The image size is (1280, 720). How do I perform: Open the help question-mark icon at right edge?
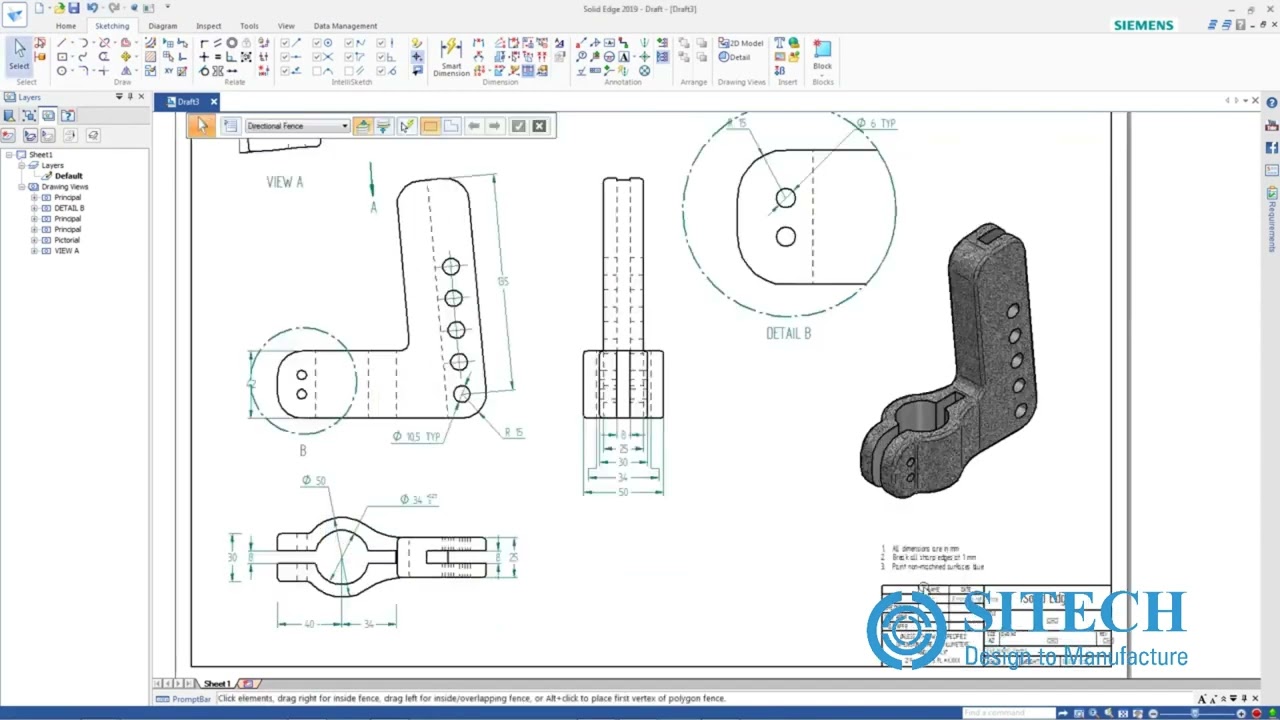[x=1272, y=102]
